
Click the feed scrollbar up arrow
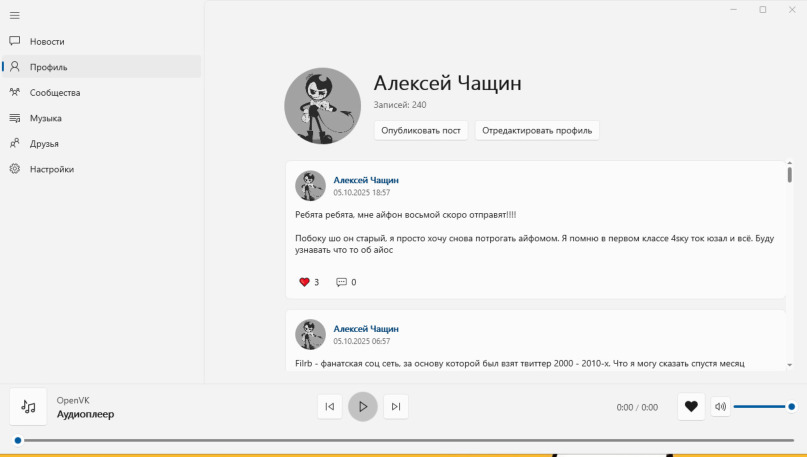790,163
